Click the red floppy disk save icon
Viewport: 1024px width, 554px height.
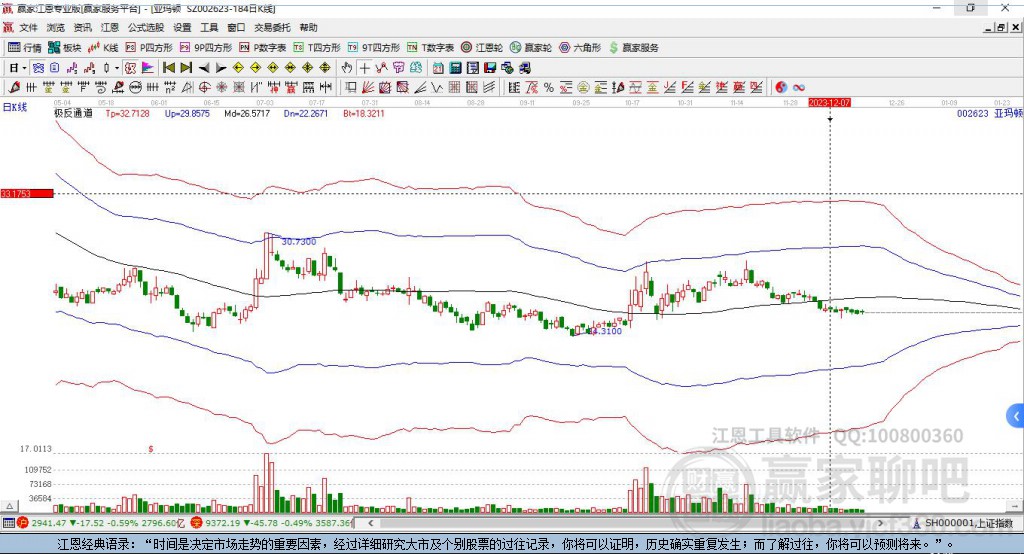490,68
